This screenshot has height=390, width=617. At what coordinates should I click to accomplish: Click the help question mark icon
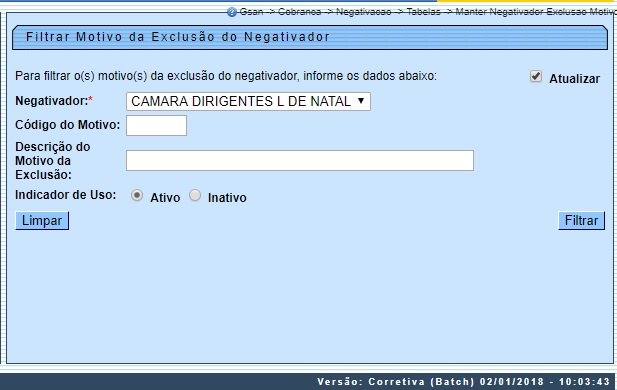coord(232,12)
